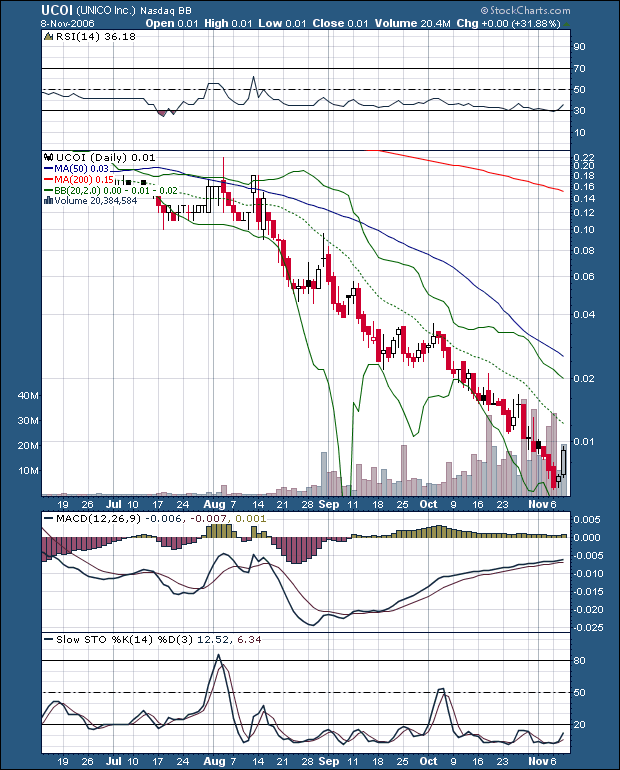Click the Slow STO %K(14) %D(3) label
Screen dimensions: 620x770
(x=124, y=639)
